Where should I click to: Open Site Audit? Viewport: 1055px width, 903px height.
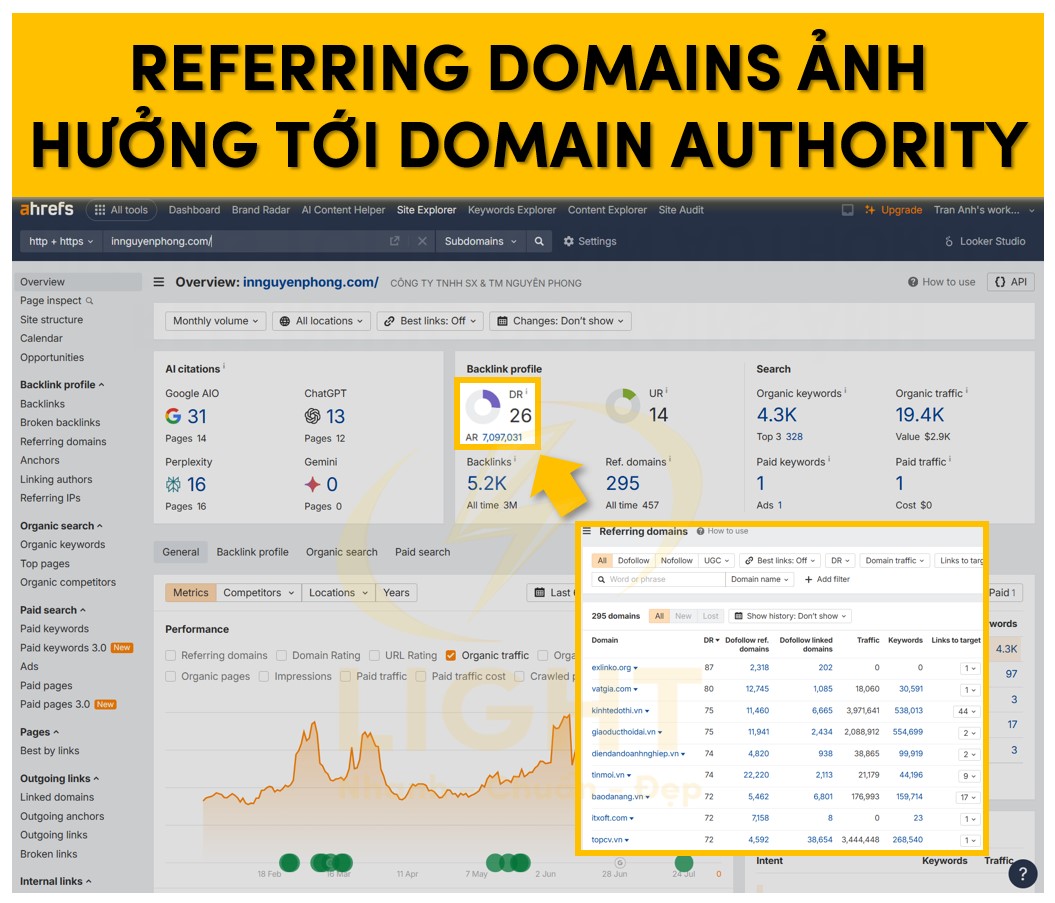pyautogui.click(x=681, y=210)
